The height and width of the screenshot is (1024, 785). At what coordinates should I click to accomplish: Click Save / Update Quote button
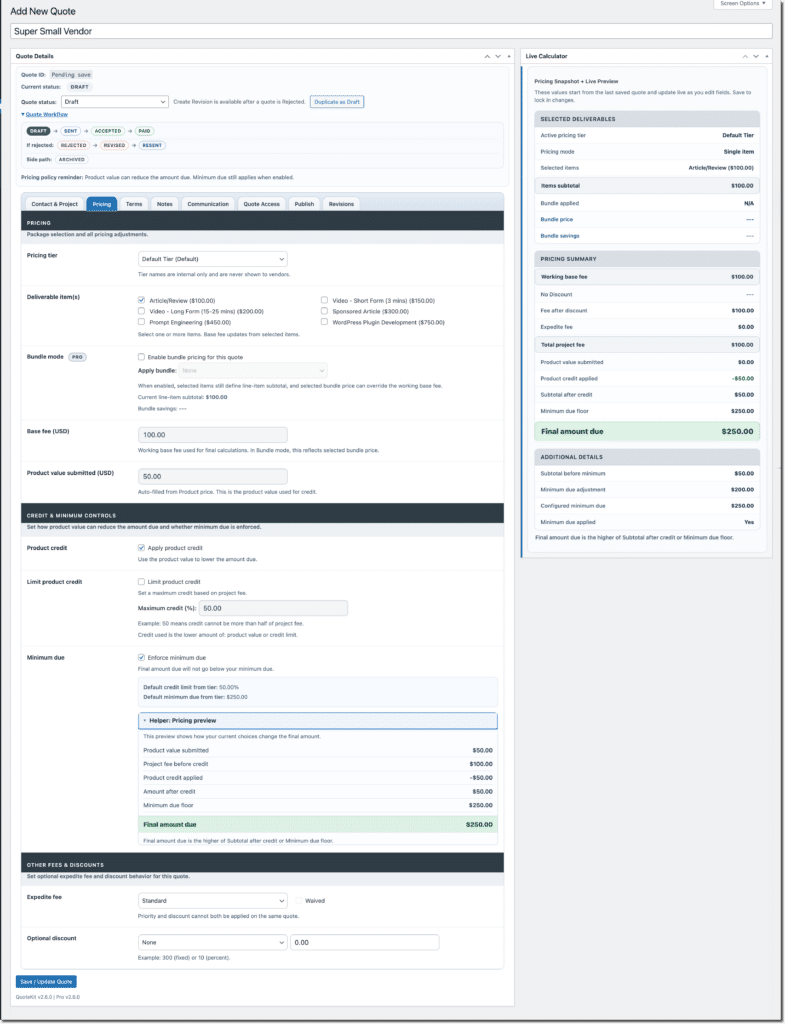click(x=46, y=982)
